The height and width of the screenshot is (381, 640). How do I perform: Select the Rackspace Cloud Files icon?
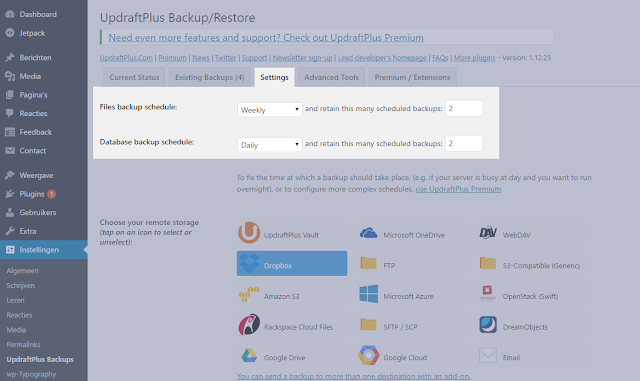[x=249, y=325]
